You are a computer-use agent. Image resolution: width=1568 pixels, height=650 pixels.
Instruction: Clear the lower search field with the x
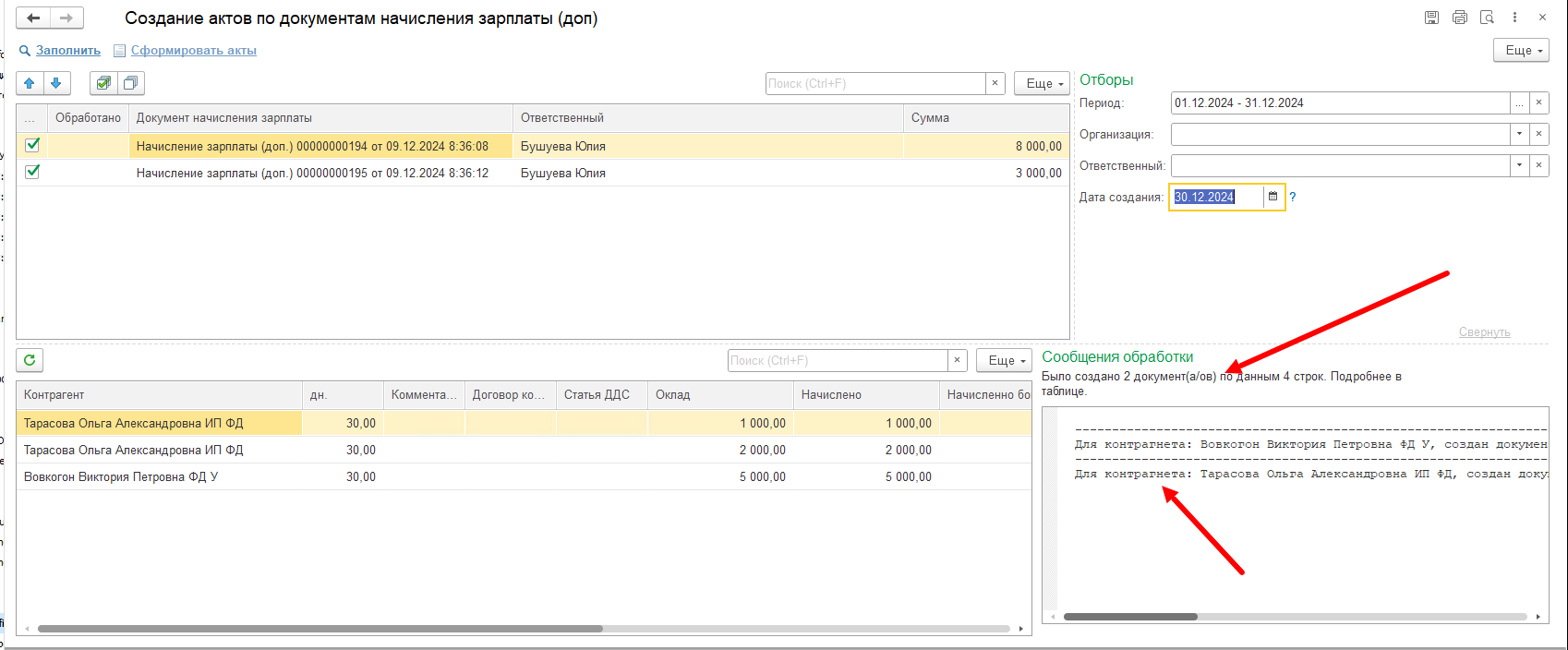(957, 360)
